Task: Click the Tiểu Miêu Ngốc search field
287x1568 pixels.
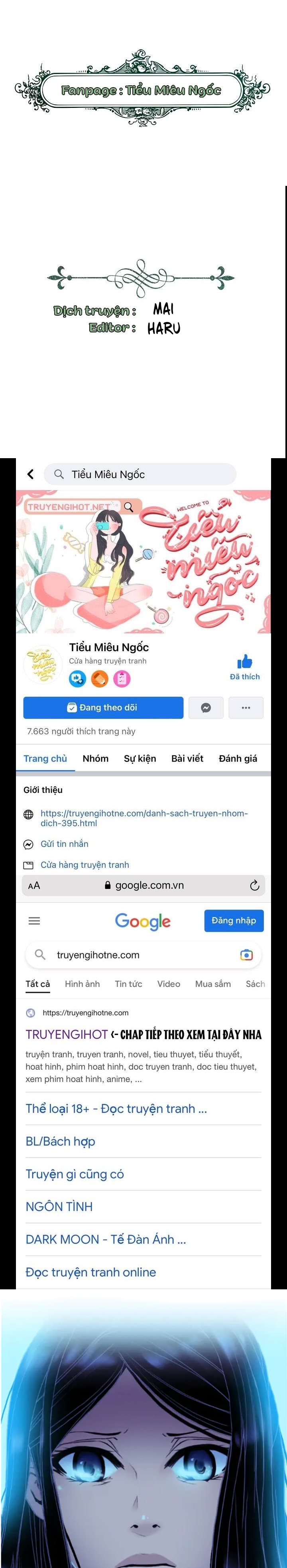Action: point(140,474)
